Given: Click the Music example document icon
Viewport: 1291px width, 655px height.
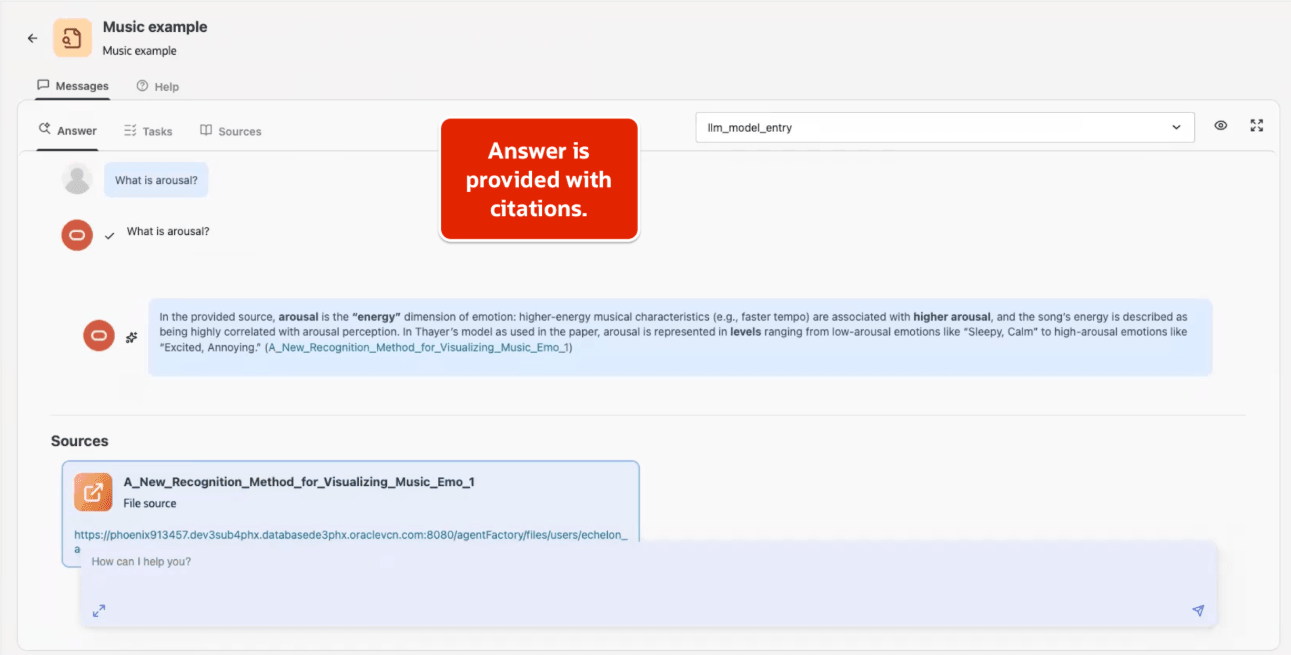Looking at the screenshot, I should 72,38.
